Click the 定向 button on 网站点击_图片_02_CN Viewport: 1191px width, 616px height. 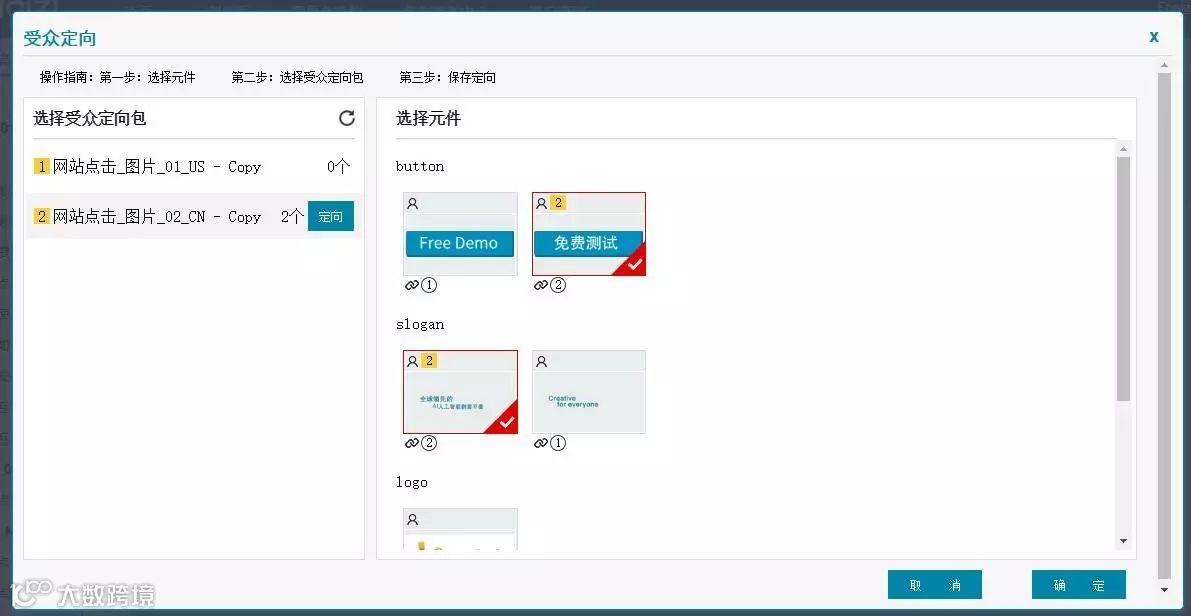pos(331,216)
